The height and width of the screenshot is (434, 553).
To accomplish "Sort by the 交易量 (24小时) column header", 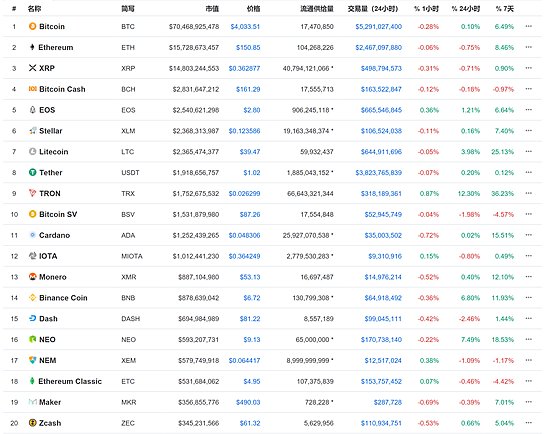I will tap(372, 8).
